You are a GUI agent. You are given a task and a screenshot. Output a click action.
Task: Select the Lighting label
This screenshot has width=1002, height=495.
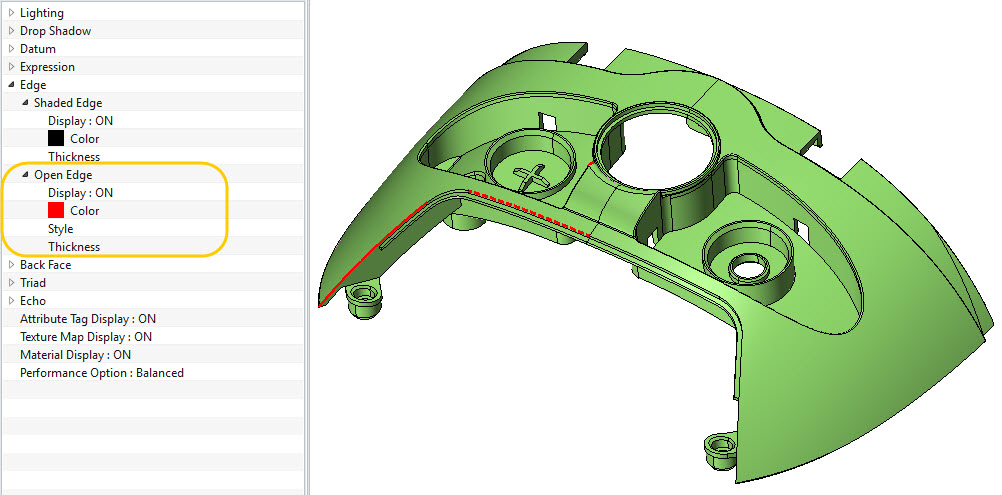coord(42,13)
